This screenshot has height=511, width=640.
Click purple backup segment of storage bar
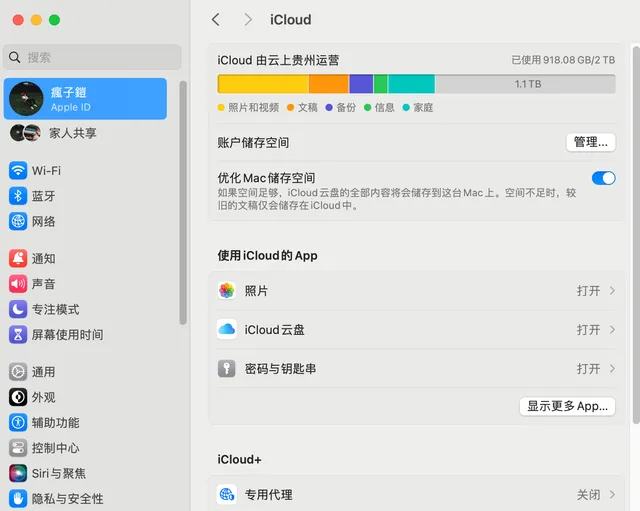tap(361, 84)
